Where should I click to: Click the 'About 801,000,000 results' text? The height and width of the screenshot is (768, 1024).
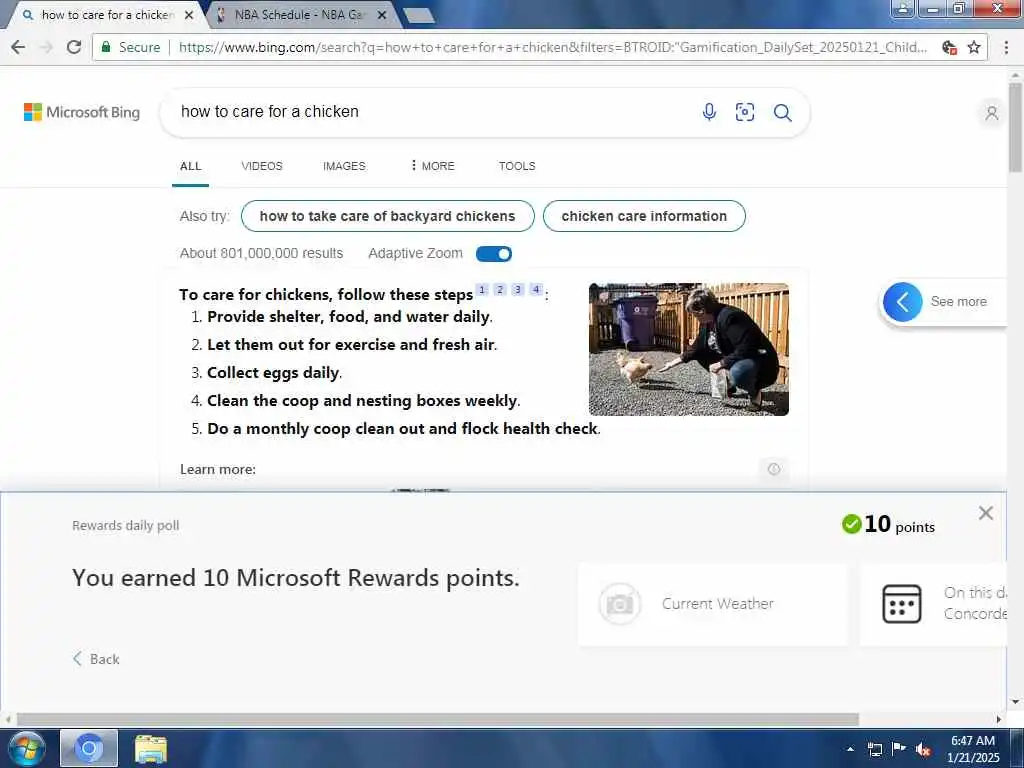click(x=261, y=253)
